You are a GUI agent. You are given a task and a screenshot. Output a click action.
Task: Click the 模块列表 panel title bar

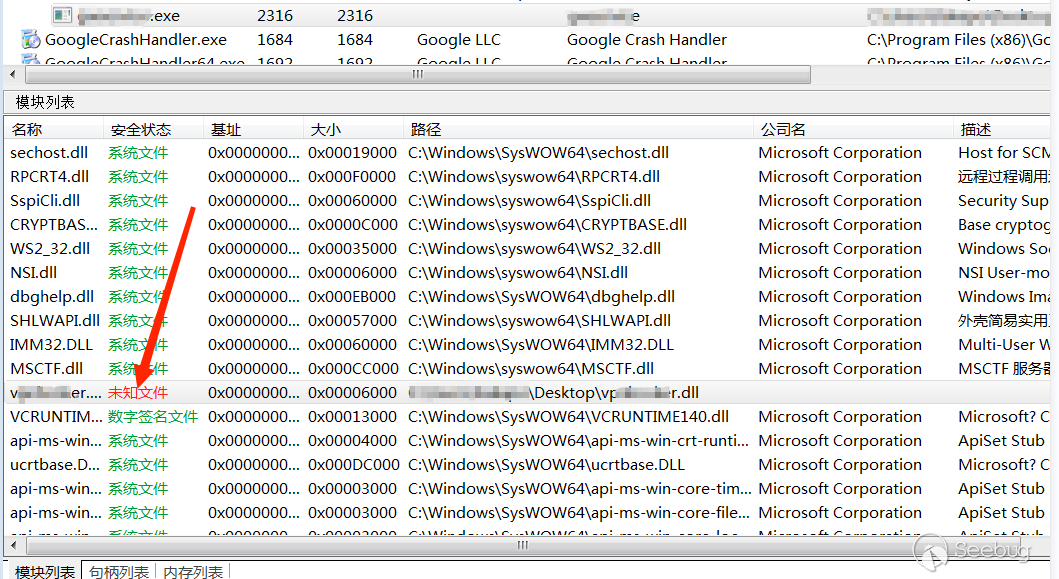click(527, 102)
